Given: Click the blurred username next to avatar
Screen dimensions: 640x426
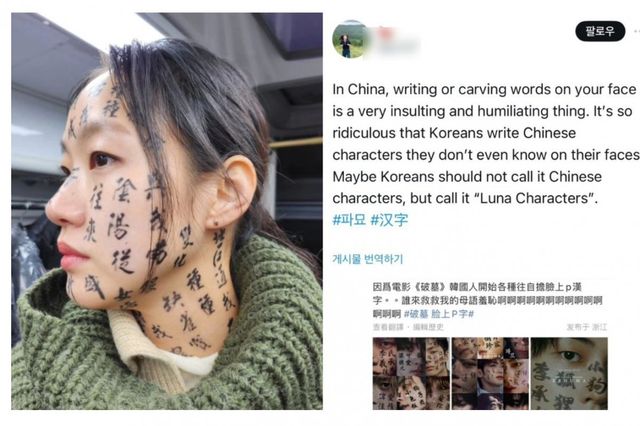Looking at the screenshot, I should tap(393, 41).
